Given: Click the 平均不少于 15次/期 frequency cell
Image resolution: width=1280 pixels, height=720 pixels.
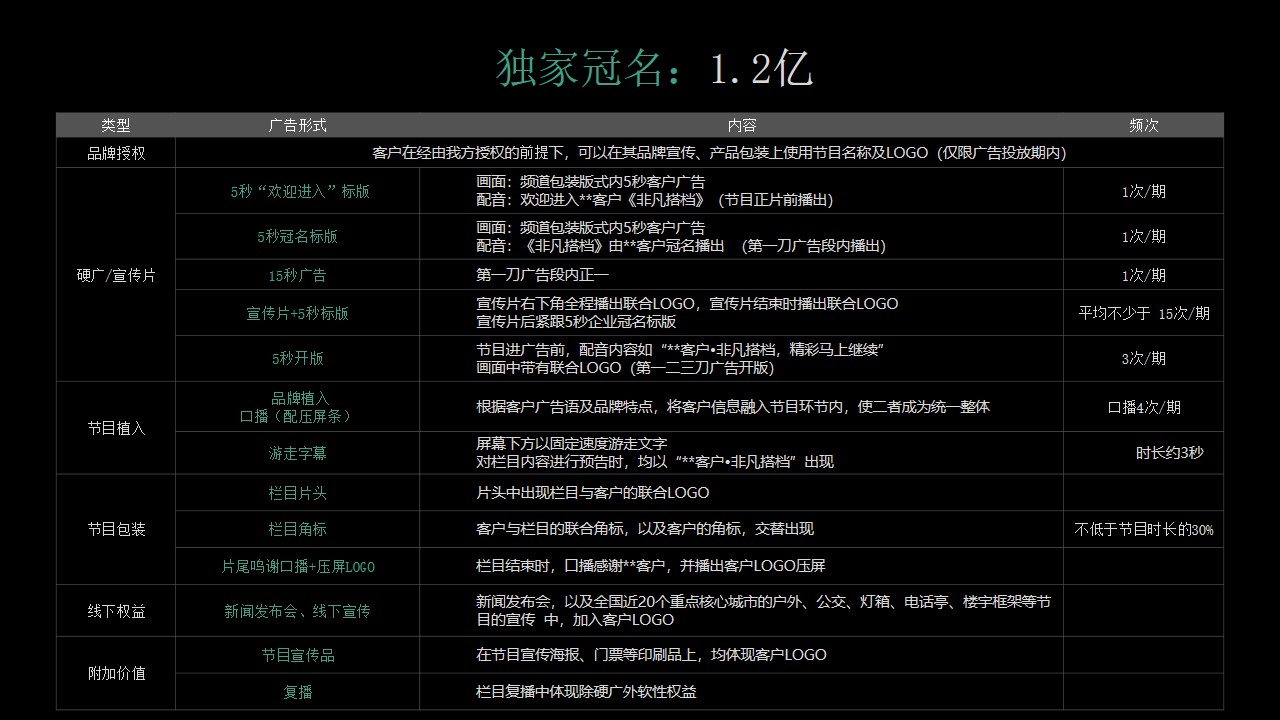Looking at the screenshot, I should point(1143,313).
